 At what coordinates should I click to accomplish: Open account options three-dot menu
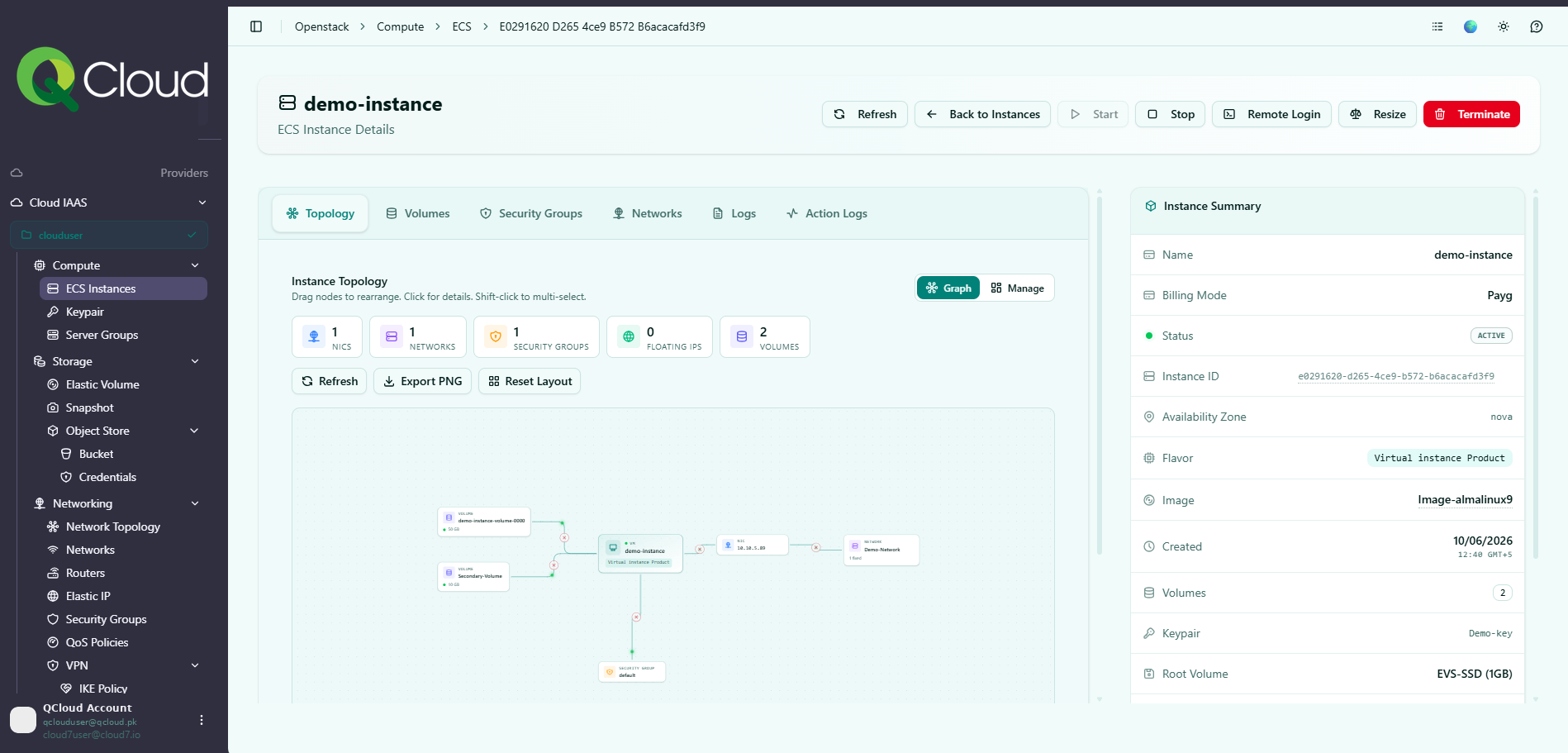(202, 720)
